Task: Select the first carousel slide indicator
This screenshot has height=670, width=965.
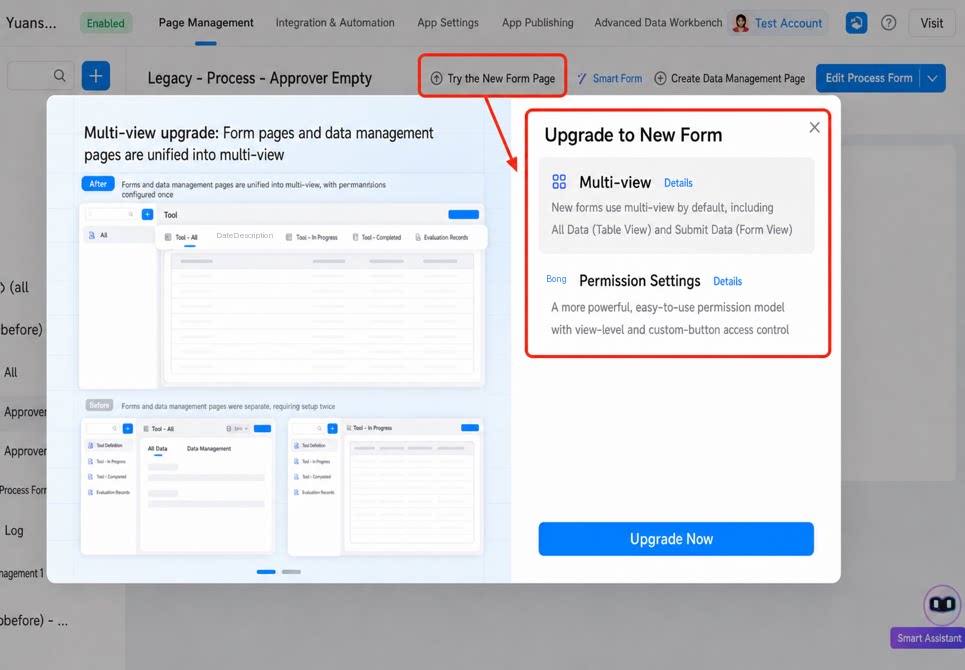Action: click(x=266, y=572)
